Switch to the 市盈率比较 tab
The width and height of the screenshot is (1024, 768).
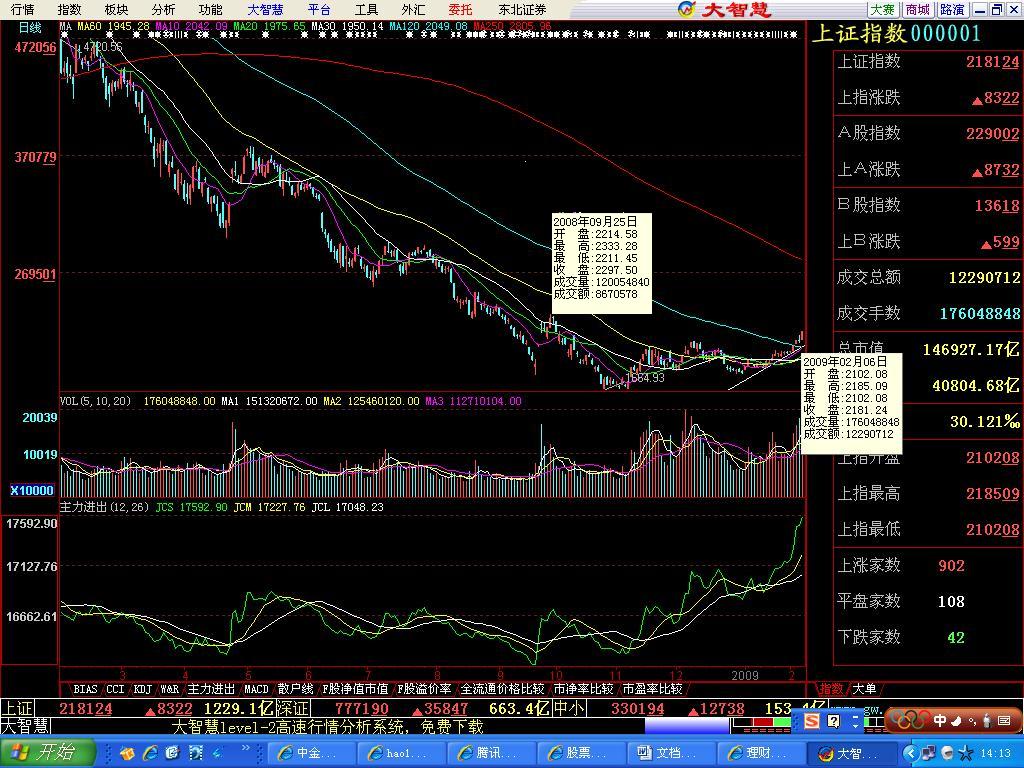click(x=652, y=689)
